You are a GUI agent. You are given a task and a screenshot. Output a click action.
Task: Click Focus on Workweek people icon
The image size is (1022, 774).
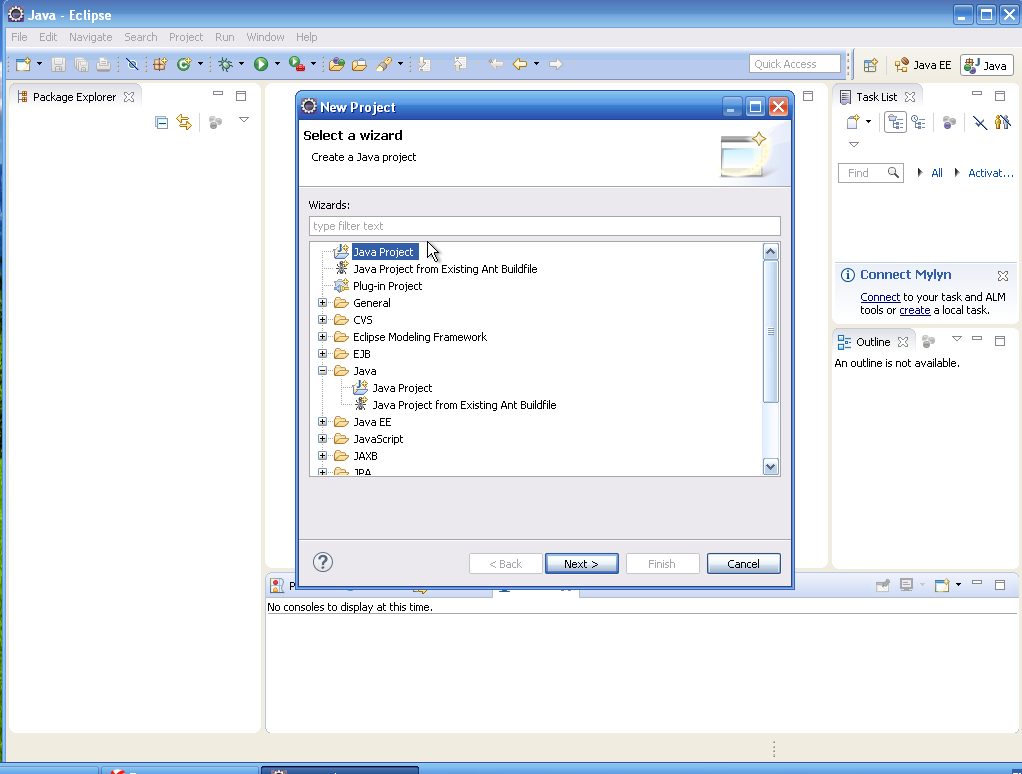[1002, 122]
